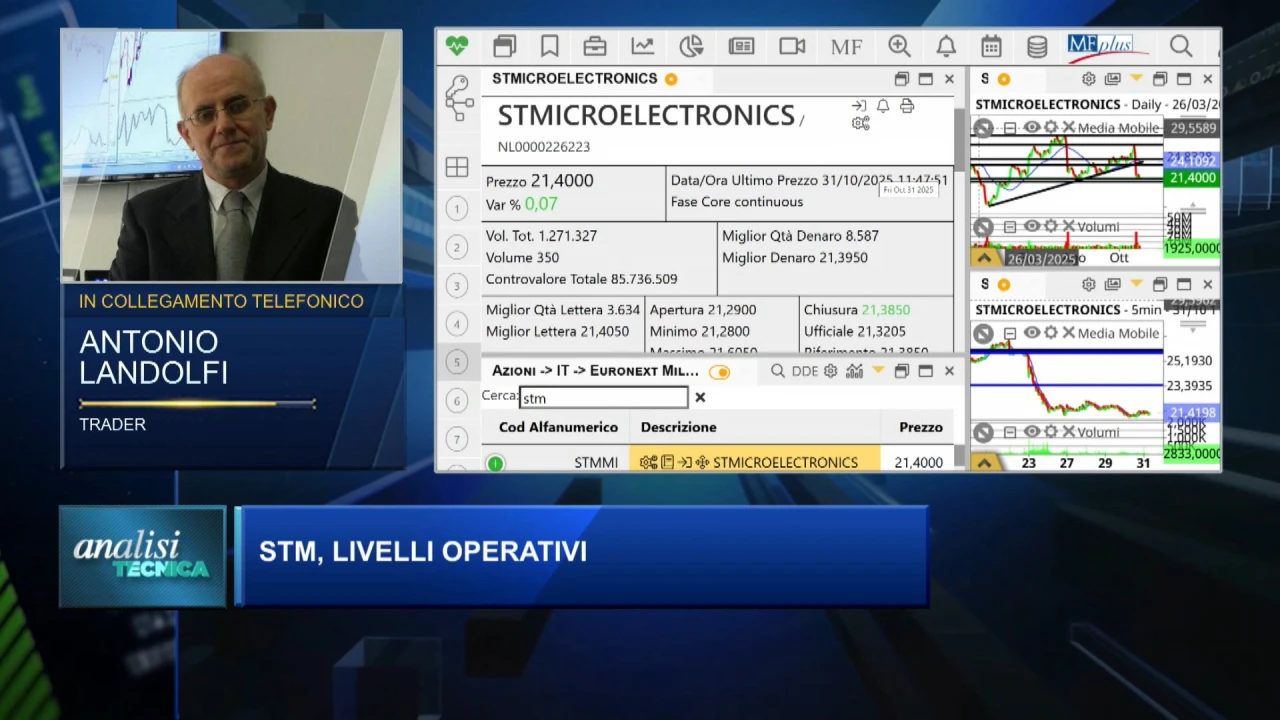Toggle Volumi visibility eye in 5min chart
The height and width of the screenshot is (720, 1280).
(x=1031, y=432)
